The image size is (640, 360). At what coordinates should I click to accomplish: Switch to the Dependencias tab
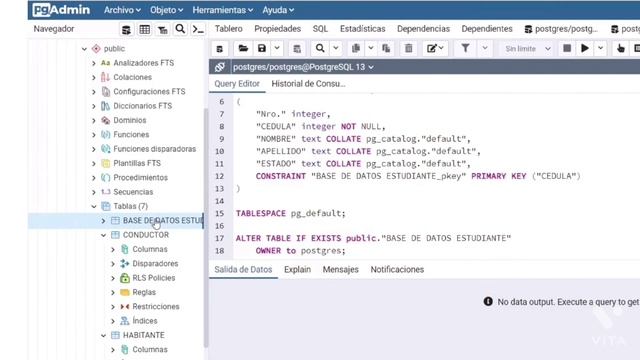click(423, 29)
